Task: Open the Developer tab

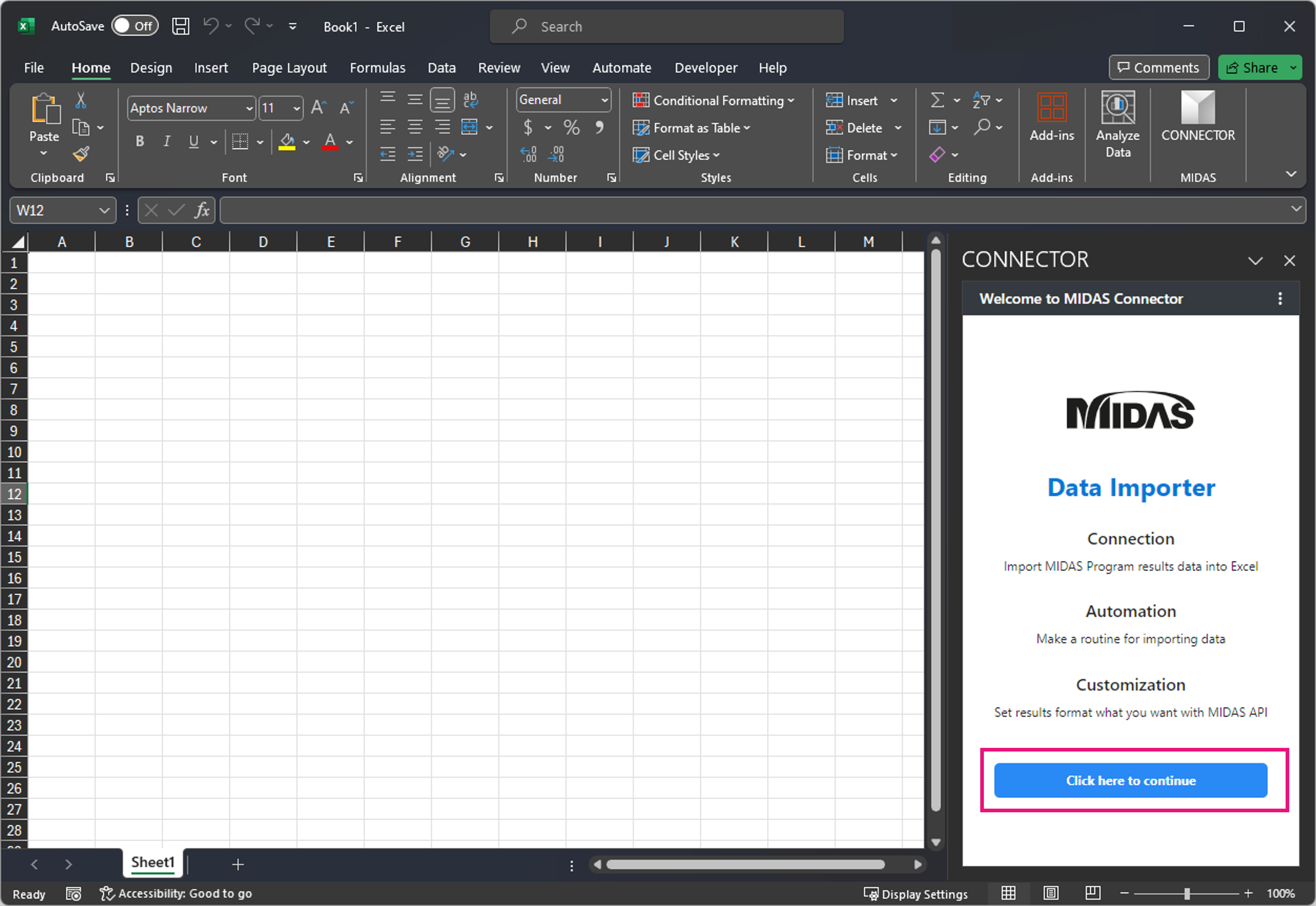Action: [706, 68]
